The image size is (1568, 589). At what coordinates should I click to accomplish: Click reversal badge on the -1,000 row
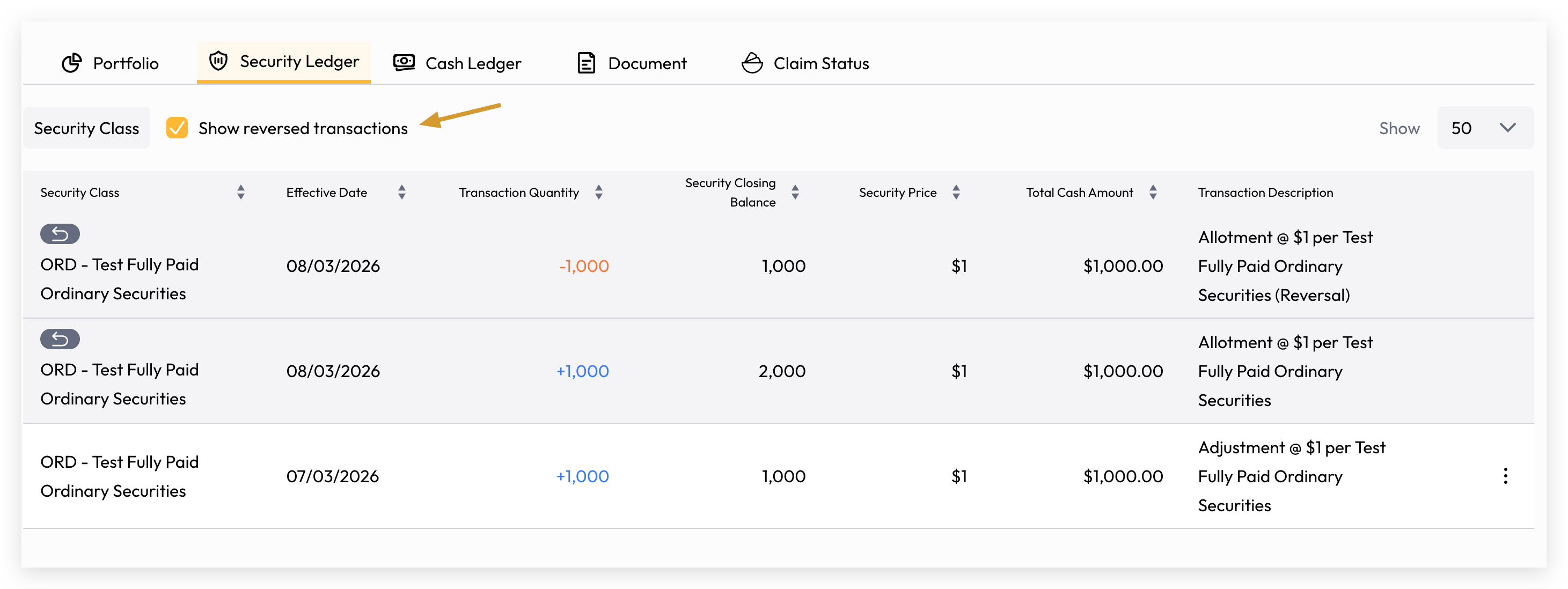click(60, 234)
